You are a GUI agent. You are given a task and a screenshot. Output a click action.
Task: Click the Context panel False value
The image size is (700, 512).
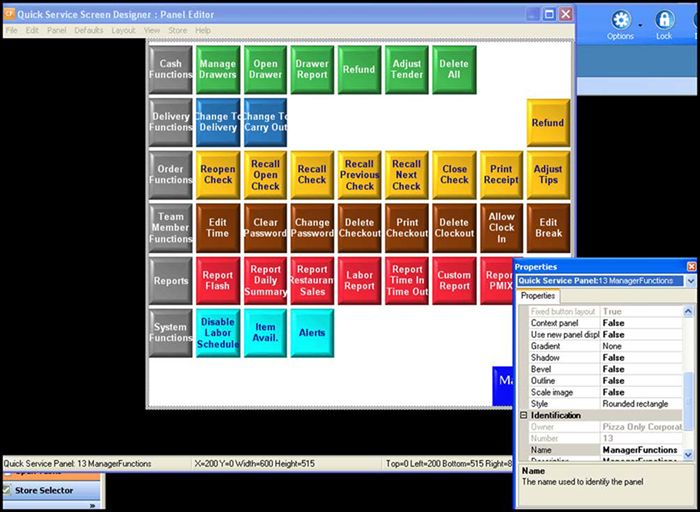641,323
